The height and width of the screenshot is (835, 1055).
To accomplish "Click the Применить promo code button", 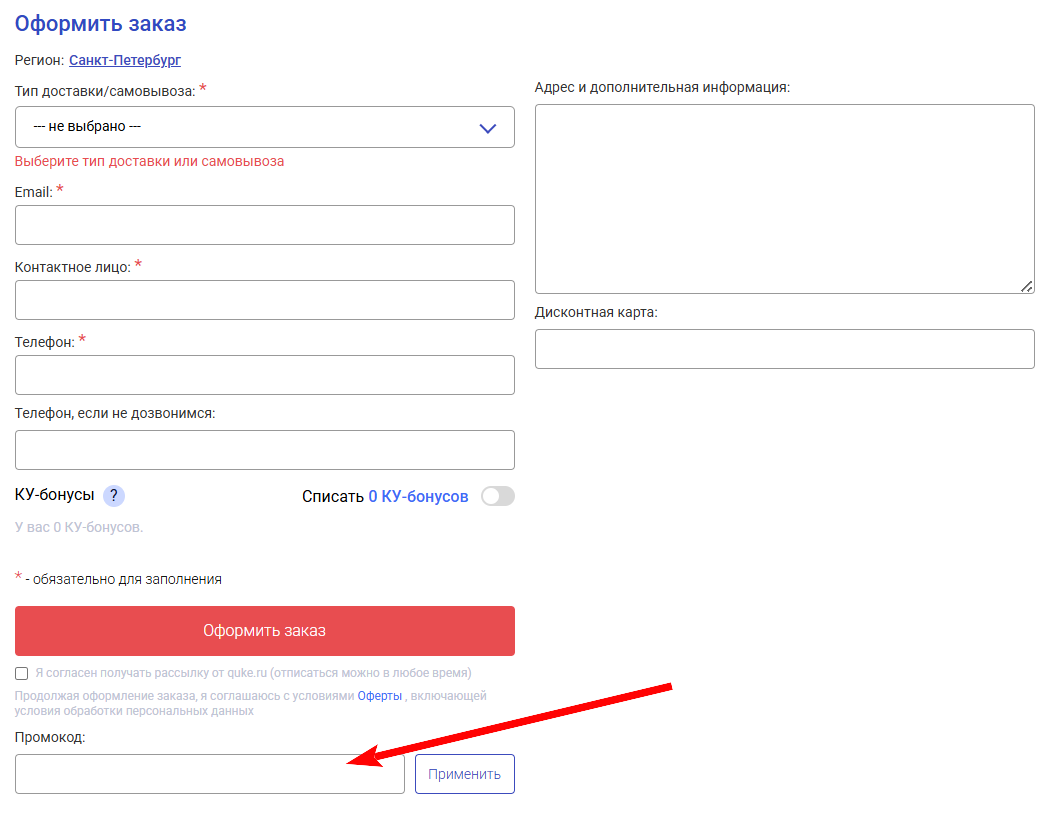I will [465, 774].
